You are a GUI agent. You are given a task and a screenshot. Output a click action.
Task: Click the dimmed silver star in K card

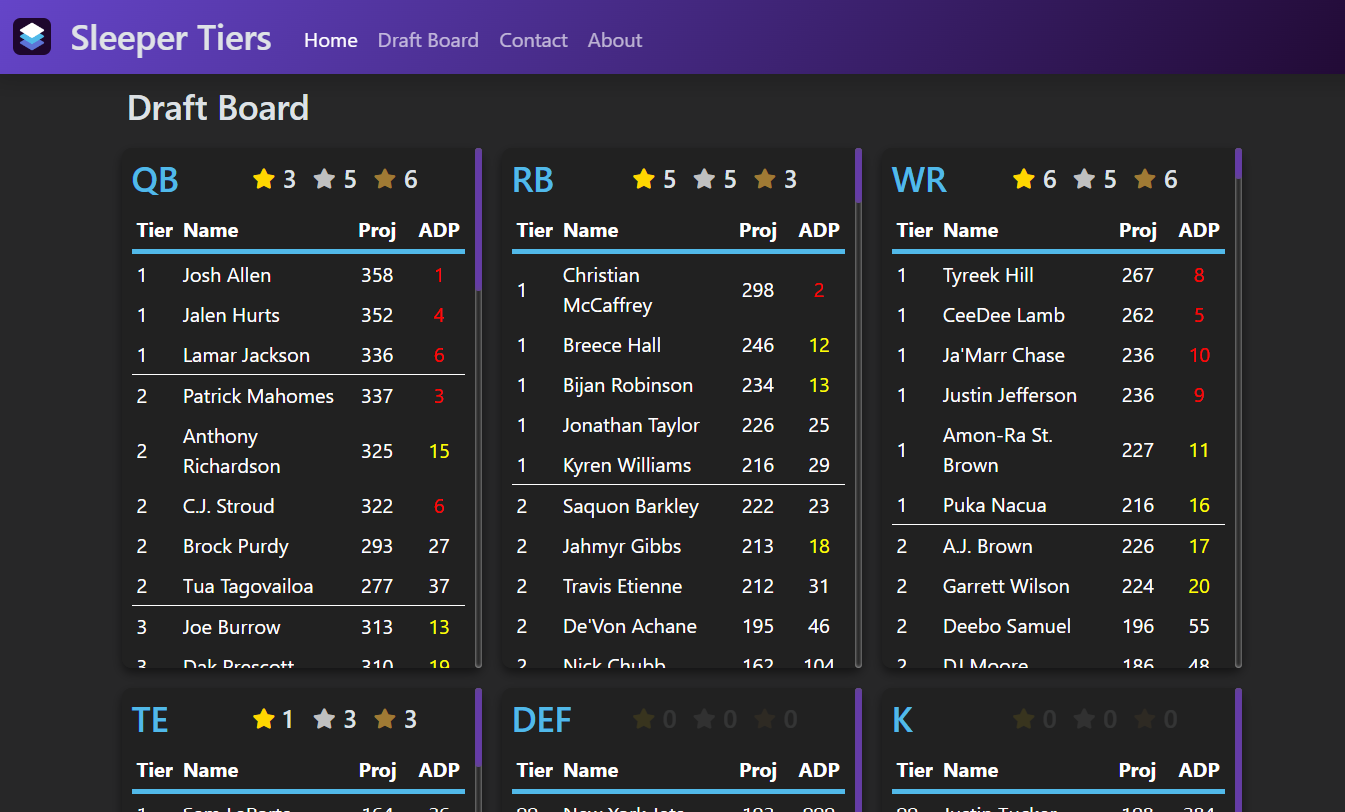(x=1084, y=719)
